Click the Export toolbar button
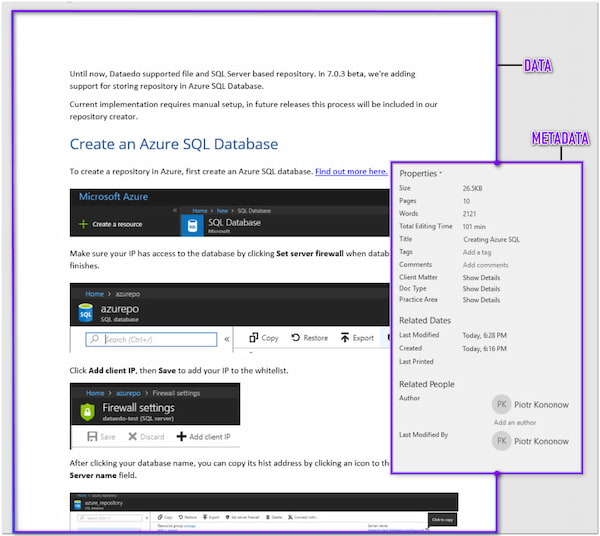Viewport: 600px width, 536px height. click(357, 338)
